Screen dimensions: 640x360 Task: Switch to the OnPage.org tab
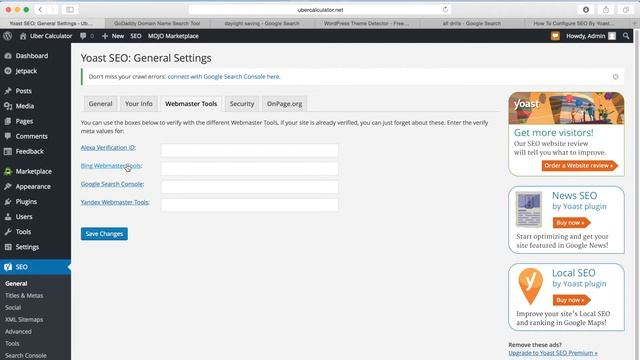click(x=284, y=104)
